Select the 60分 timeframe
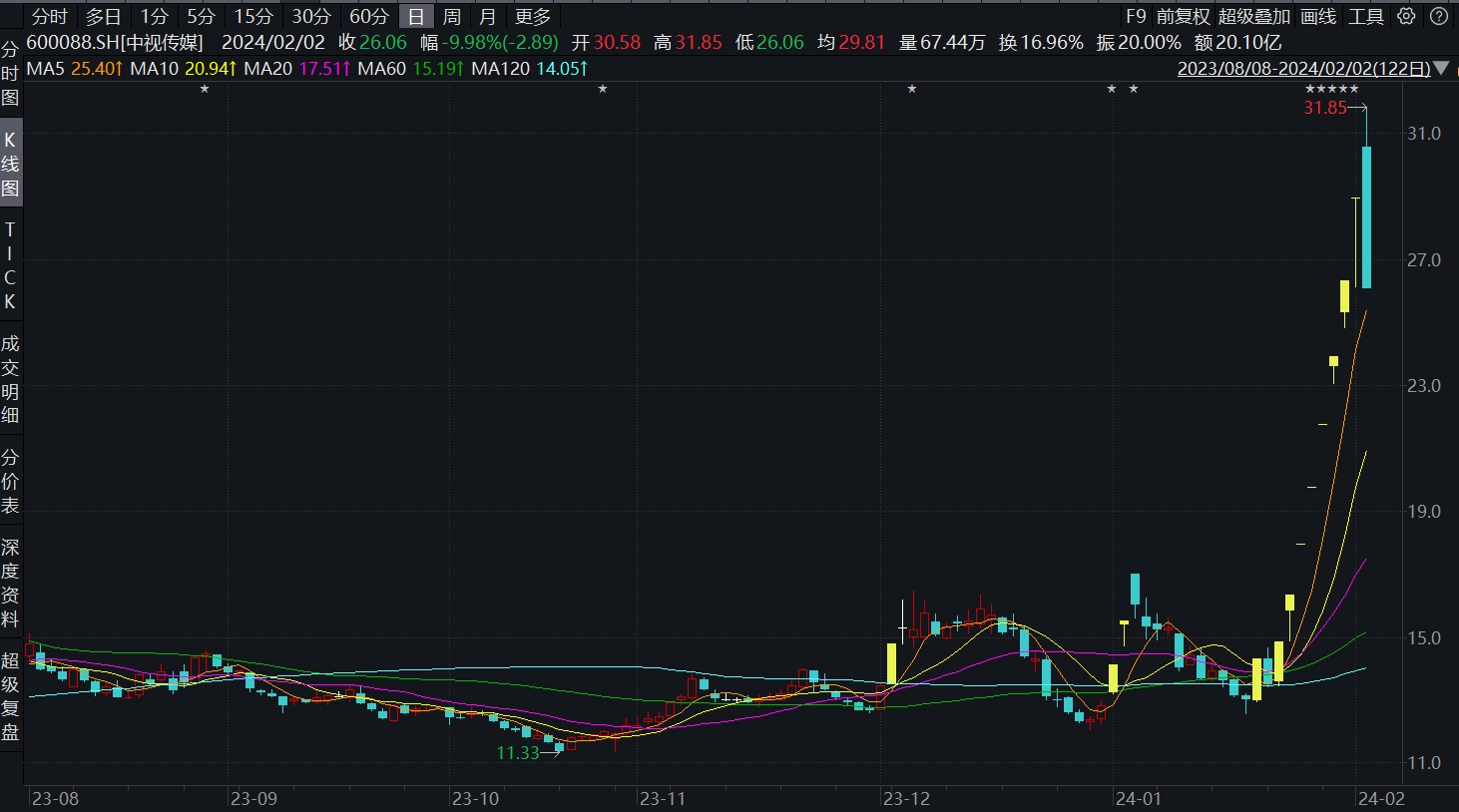The image size is (1459, 812). (368, 16)
